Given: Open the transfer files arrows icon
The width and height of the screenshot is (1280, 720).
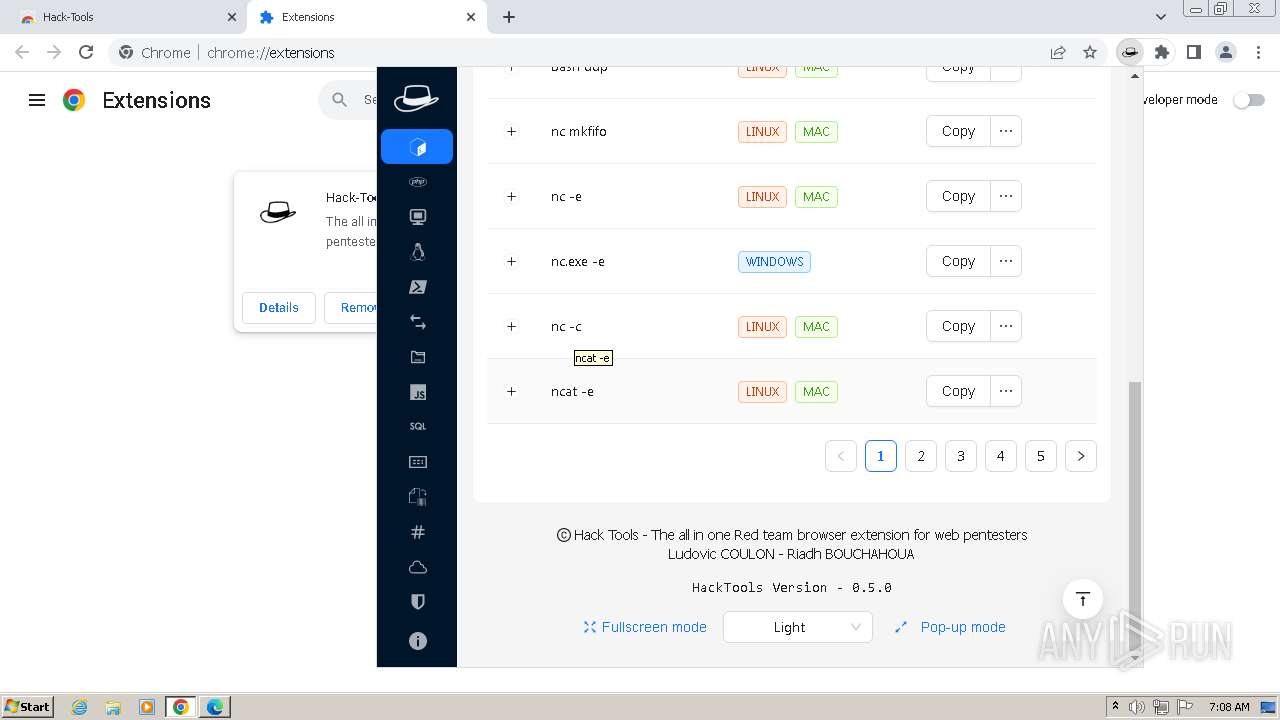Looking at the screenshot, I should pyautogui.click(x=418, y=322).
